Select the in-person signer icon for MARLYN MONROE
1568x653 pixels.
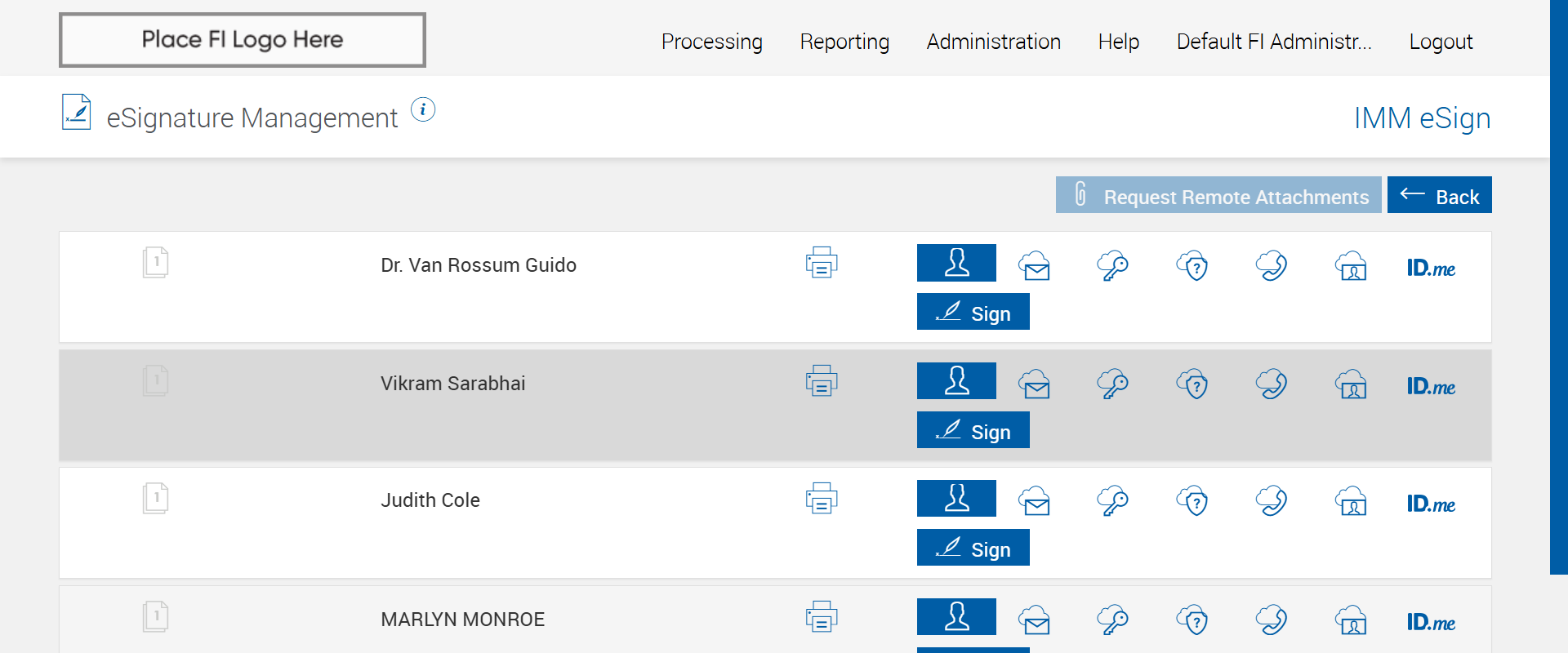[x=956, y=616]
